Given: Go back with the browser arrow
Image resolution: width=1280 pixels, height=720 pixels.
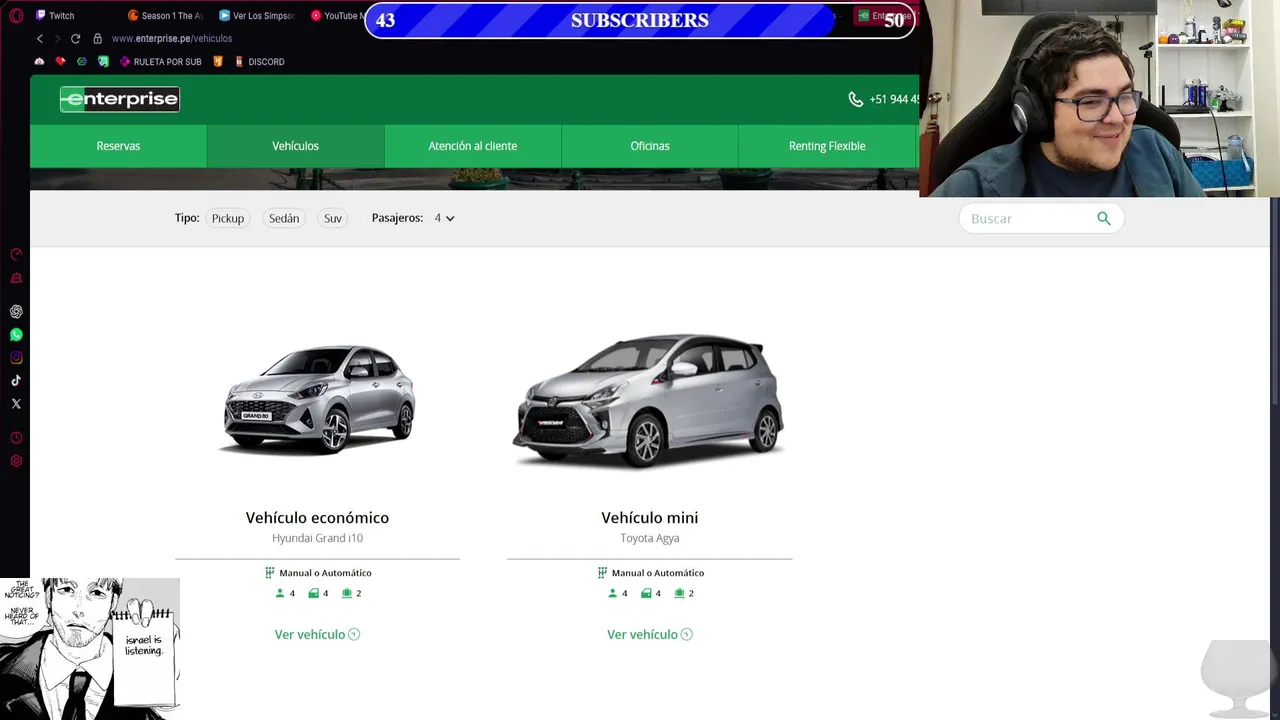Looking at the screenshot, I should point(40,38).
